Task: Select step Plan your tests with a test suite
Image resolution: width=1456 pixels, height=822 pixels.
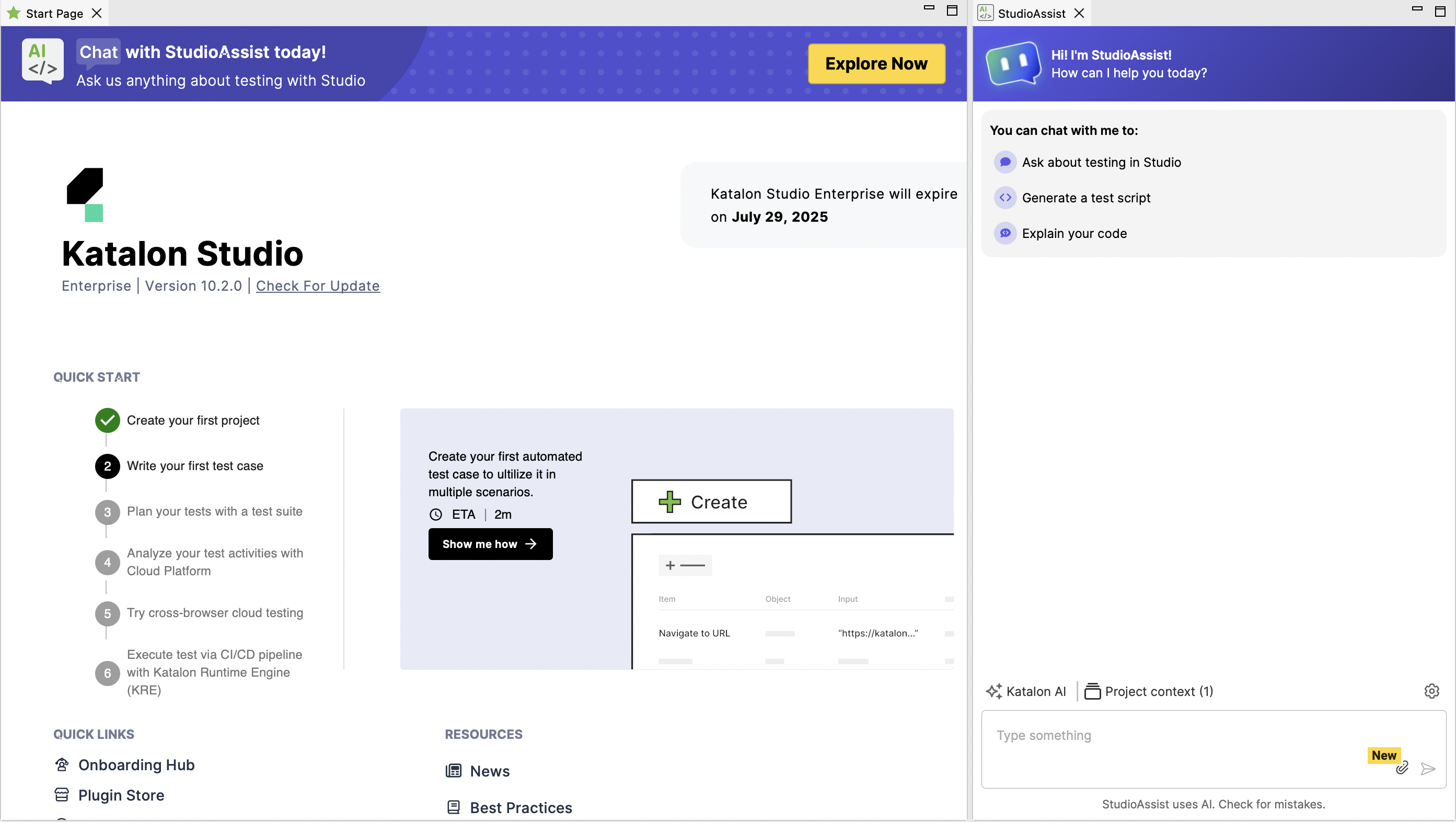Action: [214, 511]
